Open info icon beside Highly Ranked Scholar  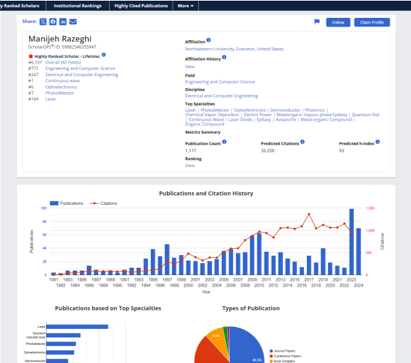coord(104,55)
